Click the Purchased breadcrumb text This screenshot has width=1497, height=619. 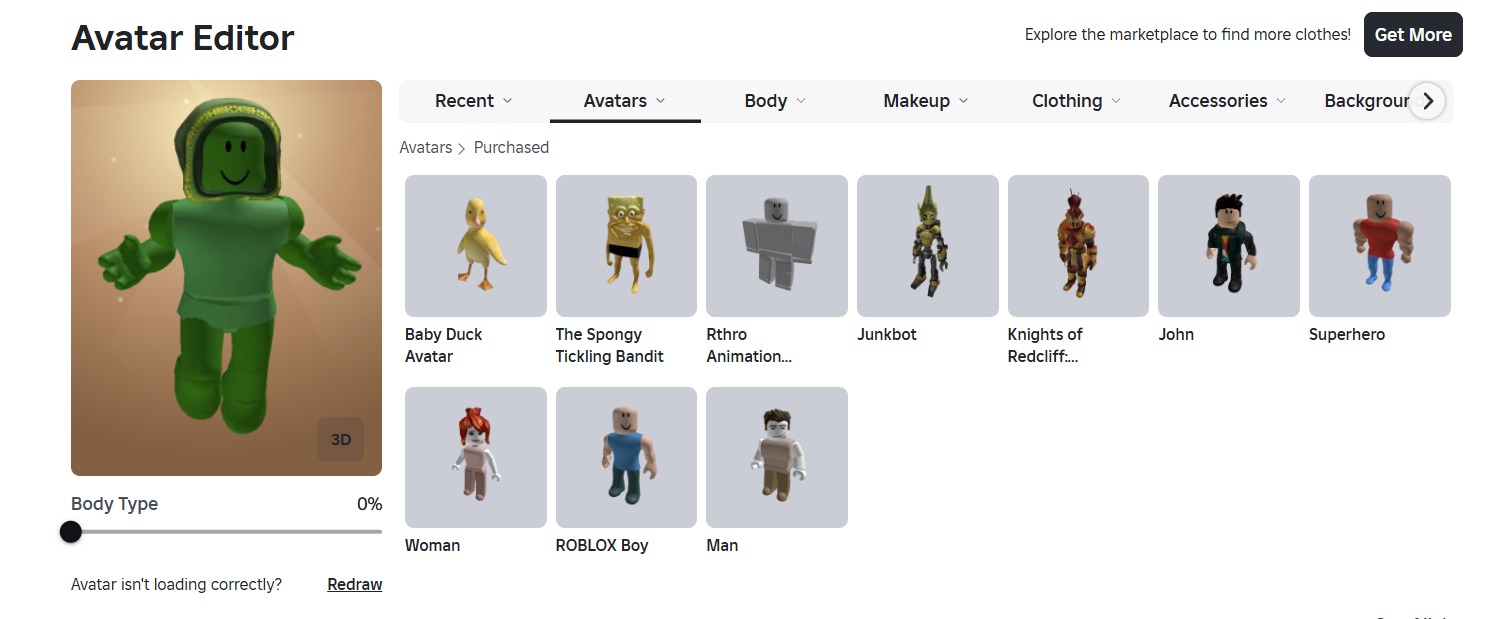(x=511, y=147)
